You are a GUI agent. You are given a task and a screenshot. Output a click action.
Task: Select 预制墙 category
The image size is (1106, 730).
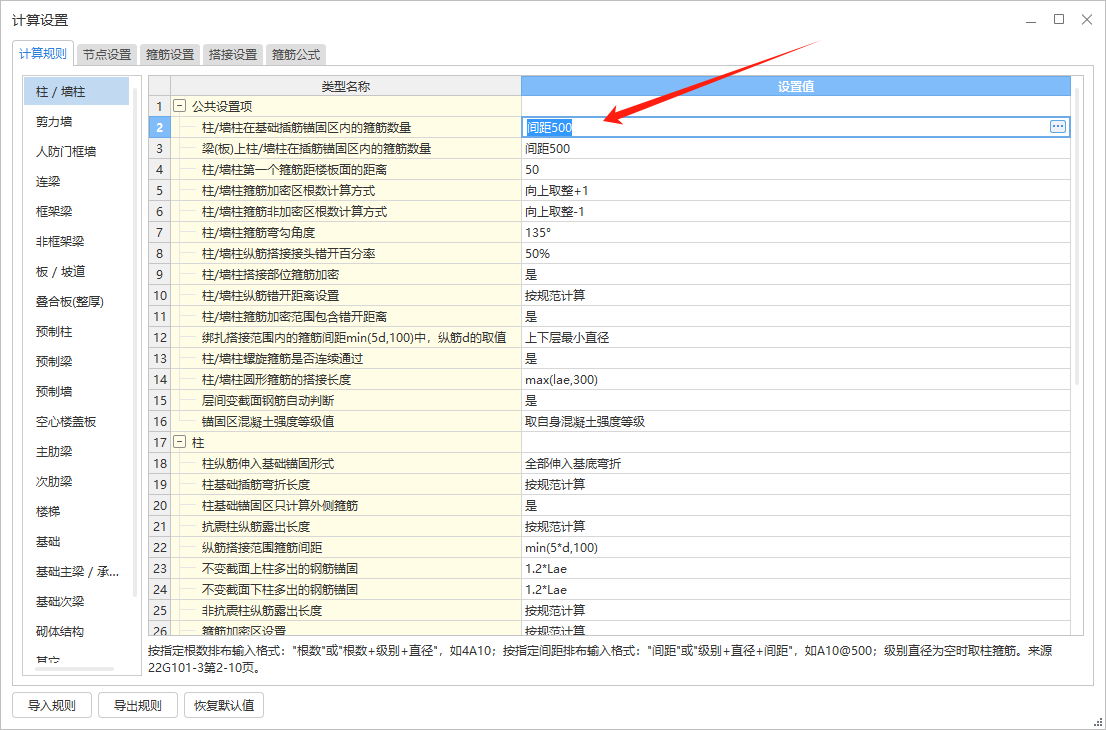77,391
